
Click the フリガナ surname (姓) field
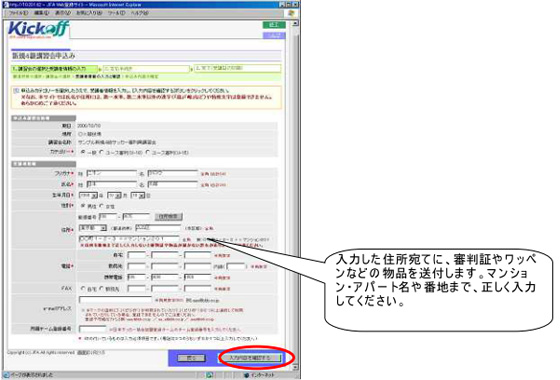tap(111, 174)
